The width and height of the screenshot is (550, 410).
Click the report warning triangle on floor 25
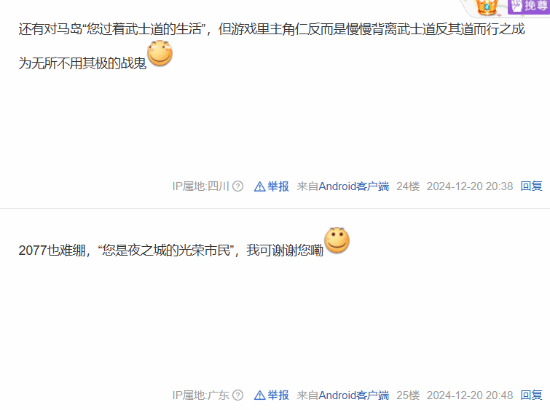[x=260, y=396]
